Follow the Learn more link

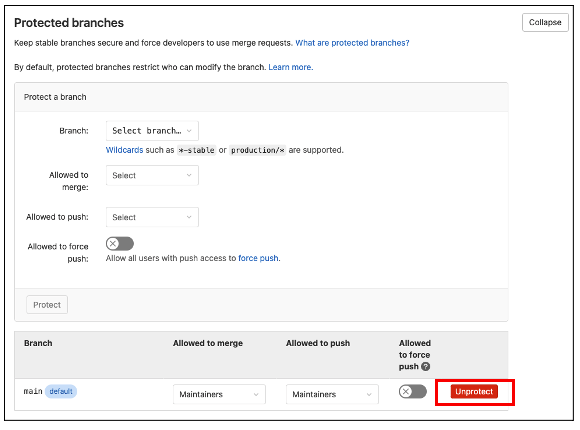coord(291,67)
